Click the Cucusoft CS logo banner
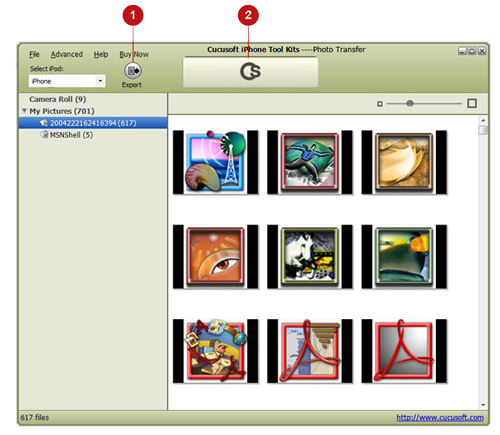 coord(250,72)
